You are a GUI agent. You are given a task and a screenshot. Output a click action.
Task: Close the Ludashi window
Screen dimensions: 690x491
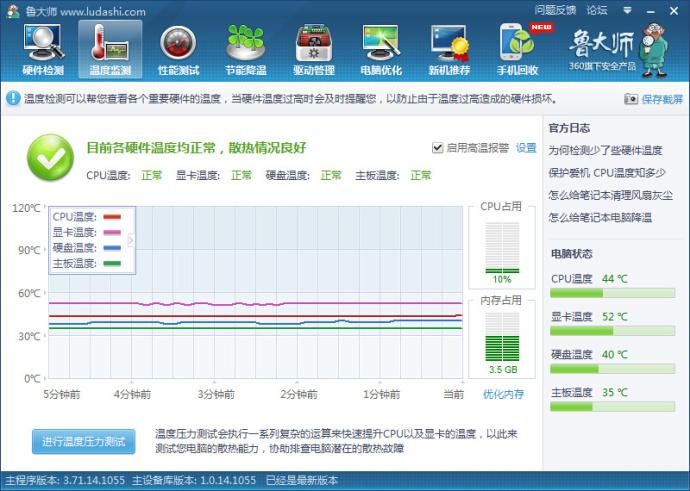[674, 11]
